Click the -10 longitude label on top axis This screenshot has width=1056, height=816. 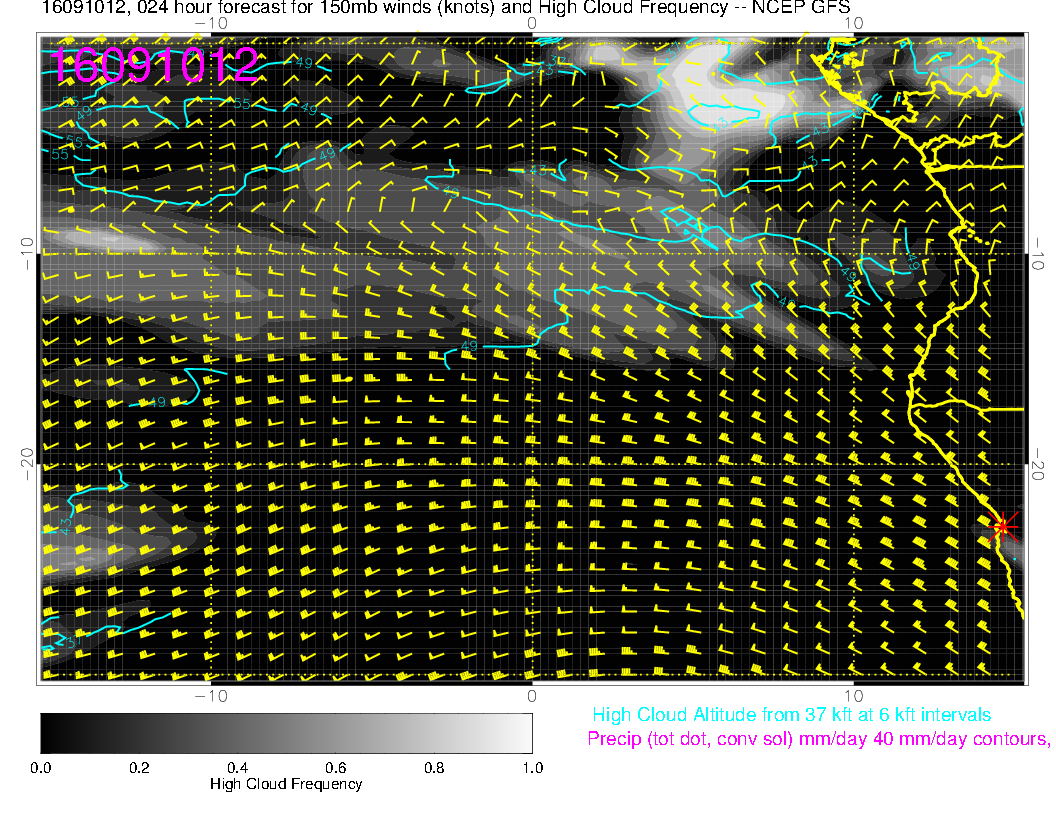click(x=211, y=24)
